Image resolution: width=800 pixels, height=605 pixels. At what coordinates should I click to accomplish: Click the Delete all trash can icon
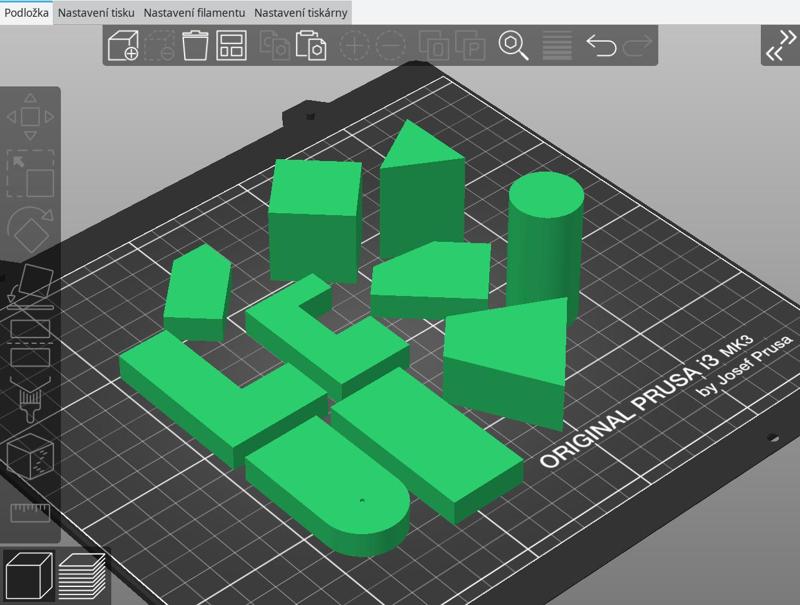click(195, 45)
